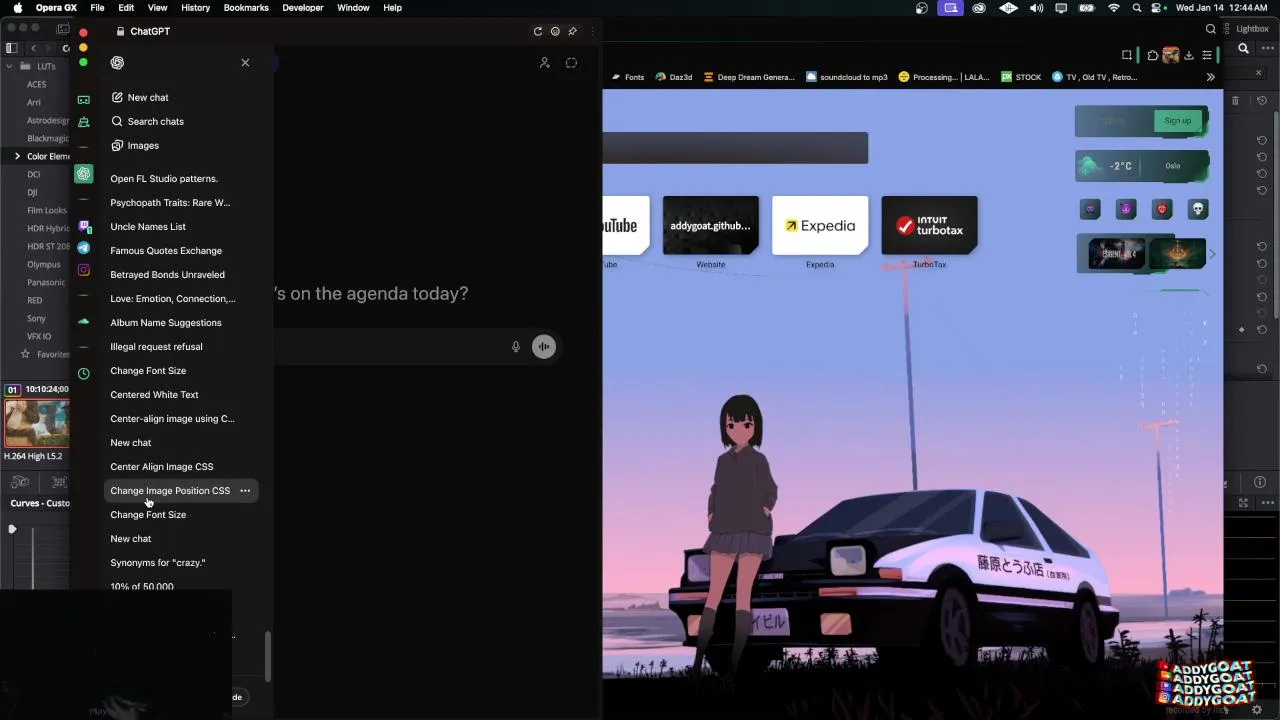The image size is (1280, 720).
Task: Click the ChatGPT logo in panel header
Action: [117, 63]
